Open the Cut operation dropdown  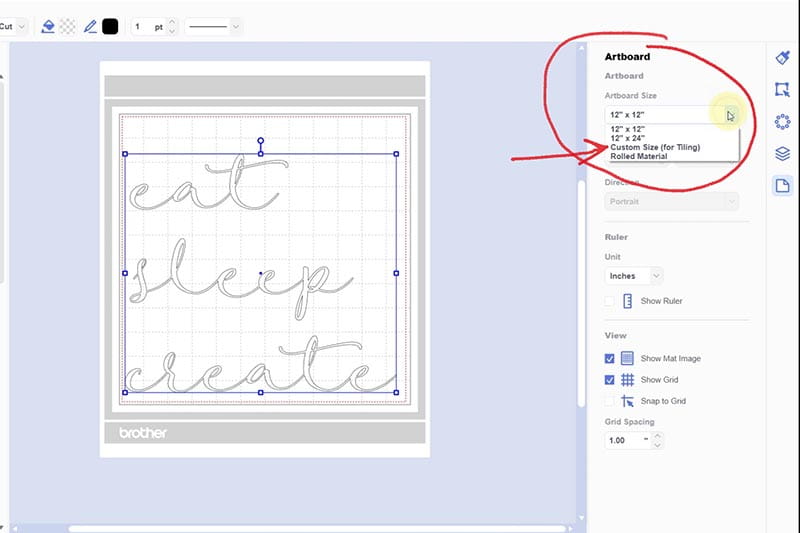(16, 27)
